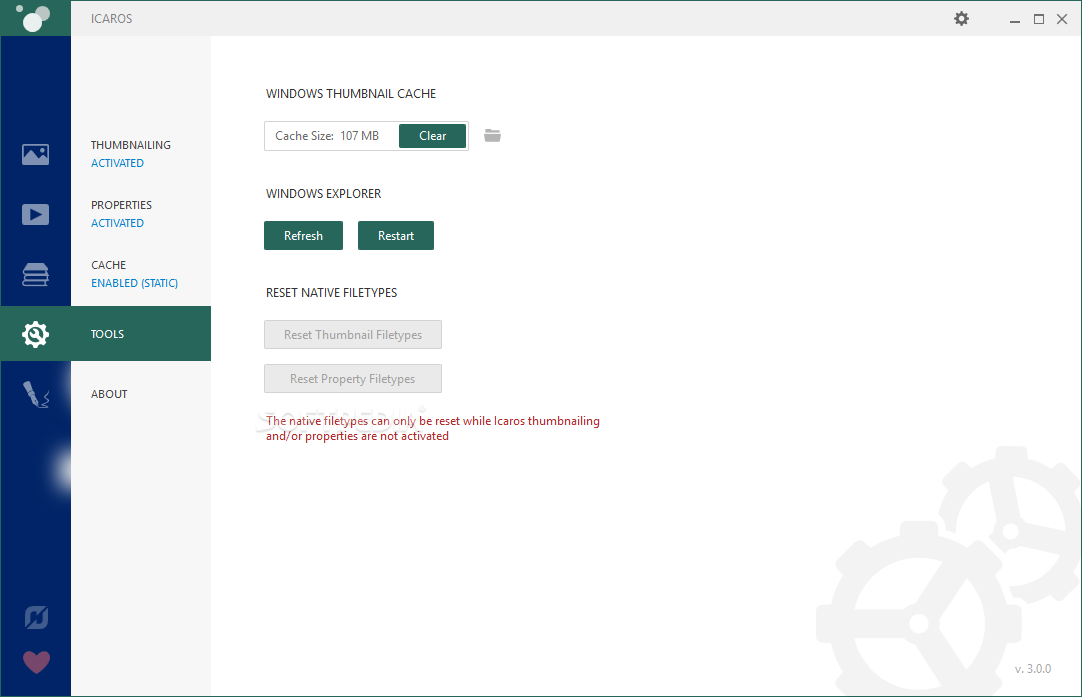The image size is (1082, 697).
Task: Click the red native filetypes warning text
Action: pos(433,429)
